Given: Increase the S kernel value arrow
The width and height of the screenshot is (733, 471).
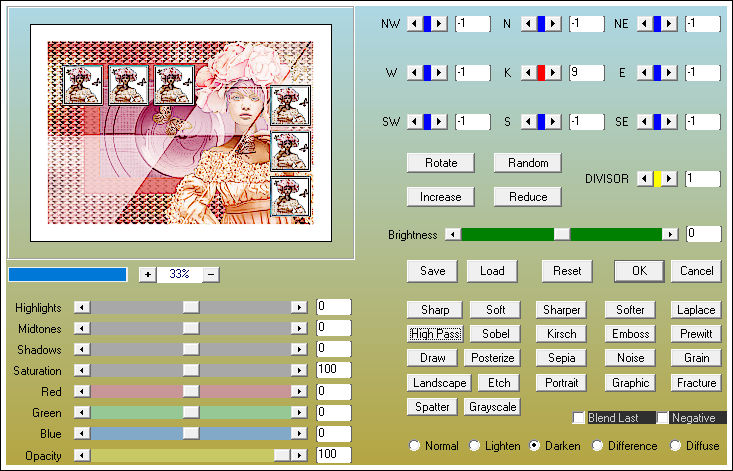Looking at the screenshot, I should click(x=553, y=121).
